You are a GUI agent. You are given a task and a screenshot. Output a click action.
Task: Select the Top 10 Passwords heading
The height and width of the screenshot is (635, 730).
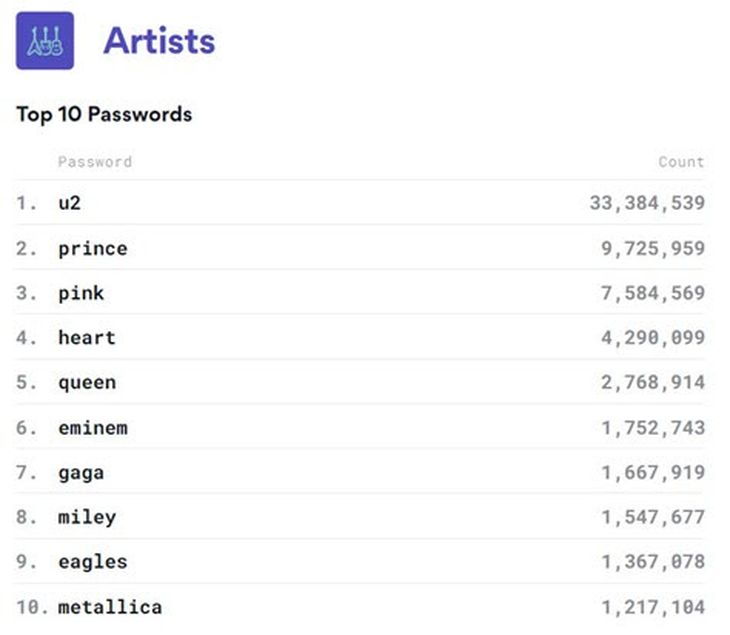point(104,114)
